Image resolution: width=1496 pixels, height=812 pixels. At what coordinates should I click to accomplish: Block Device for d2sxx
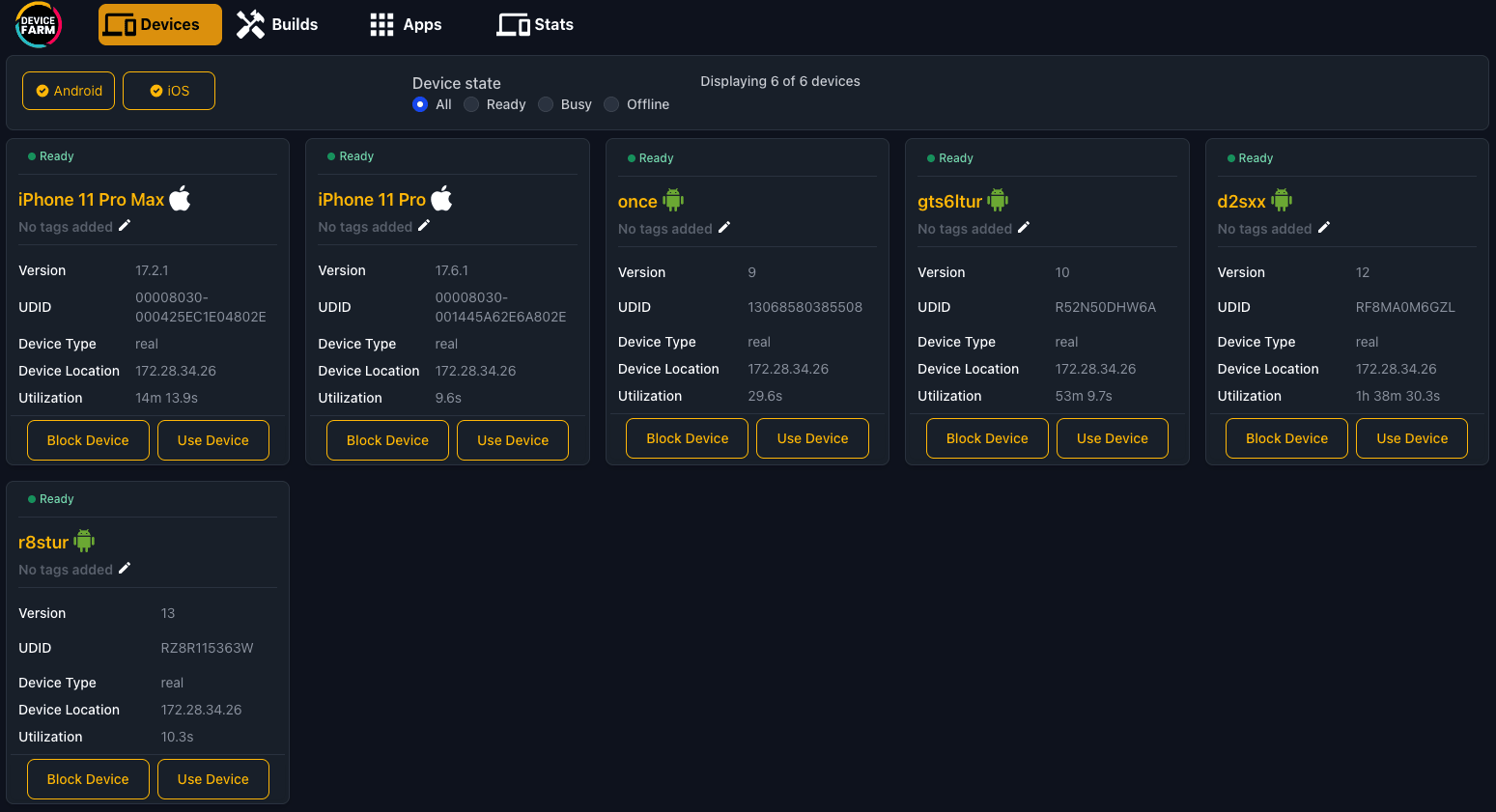(x=1287, y=438)
